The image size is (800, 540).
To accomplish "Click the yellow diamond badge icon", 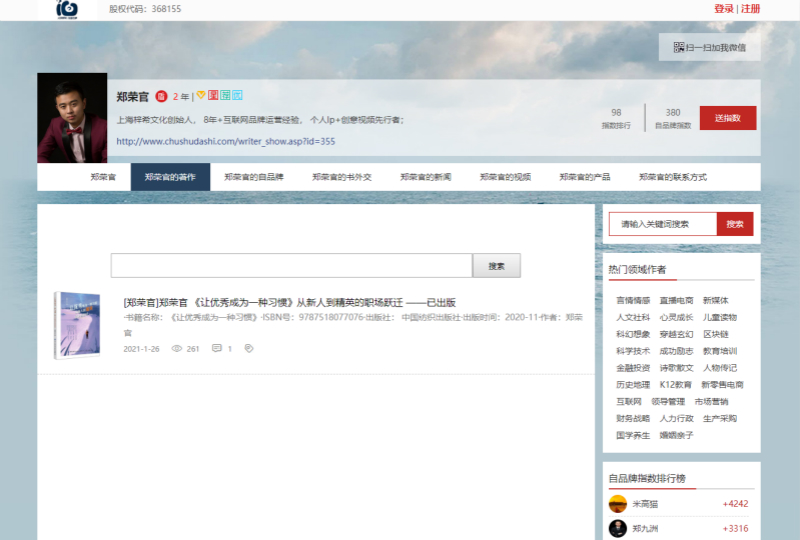I will click(200, 96).
